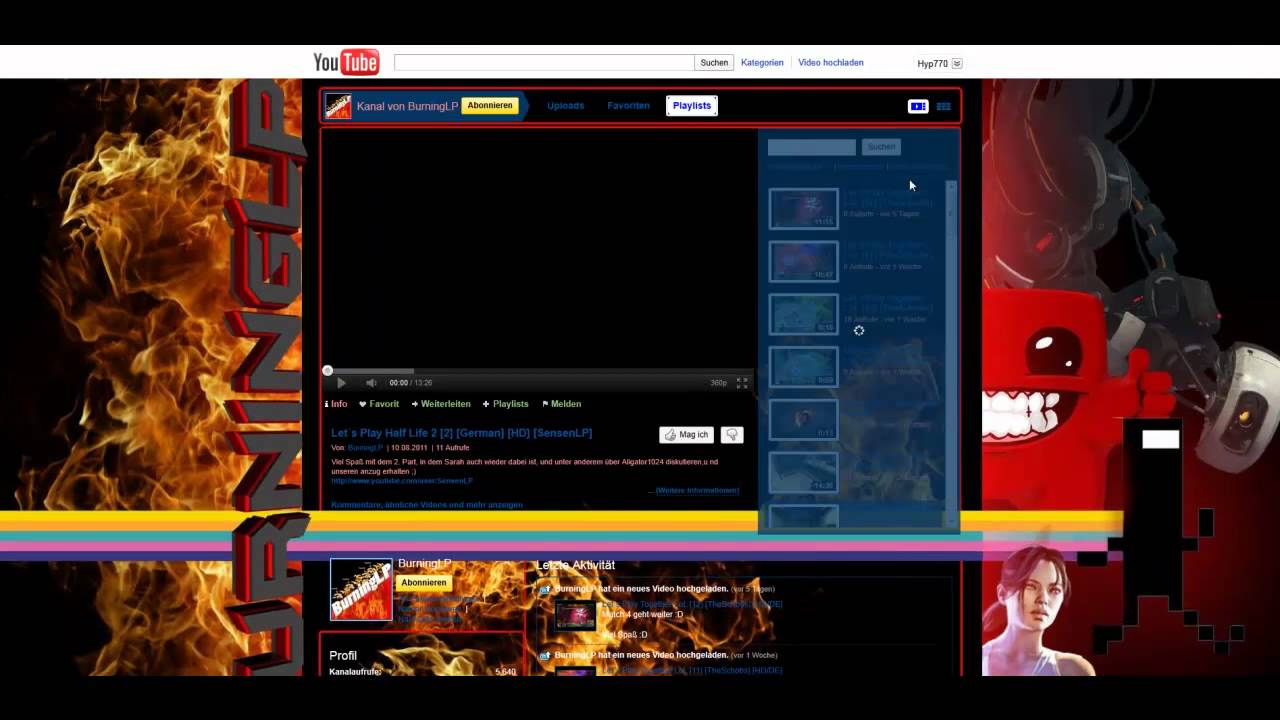Switch to the Uploads tab
The width and height of the screenshot is (1280, 720).
tap(566, 106)
